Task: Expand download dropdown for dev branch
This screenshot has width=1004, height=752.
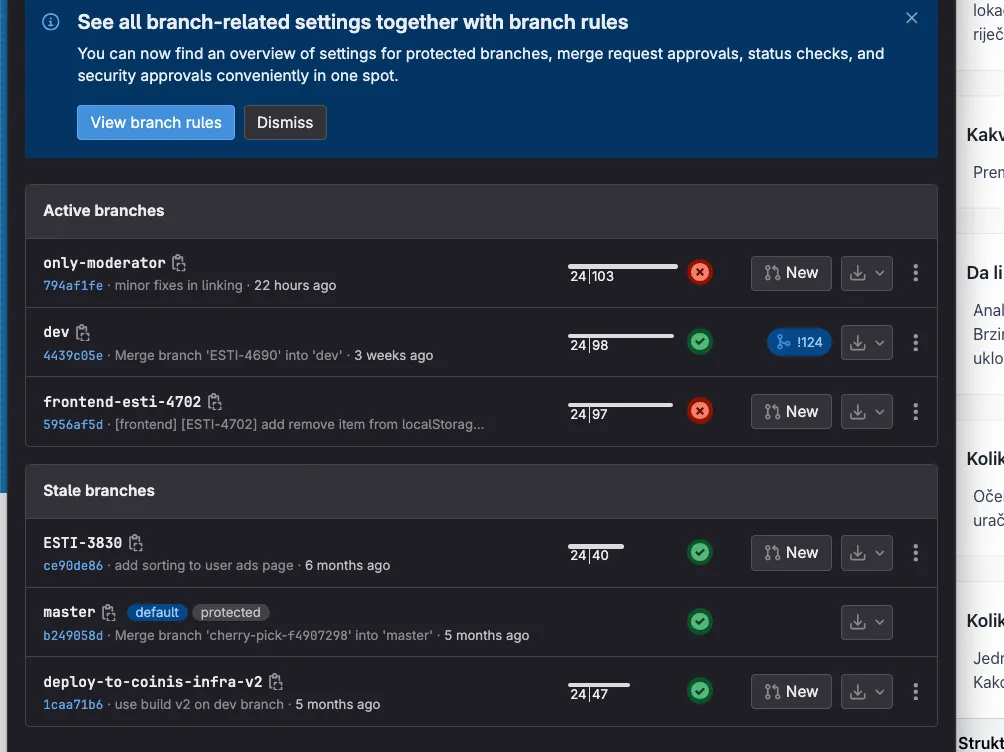Action: pyautogui.click(x=867, y=342)
